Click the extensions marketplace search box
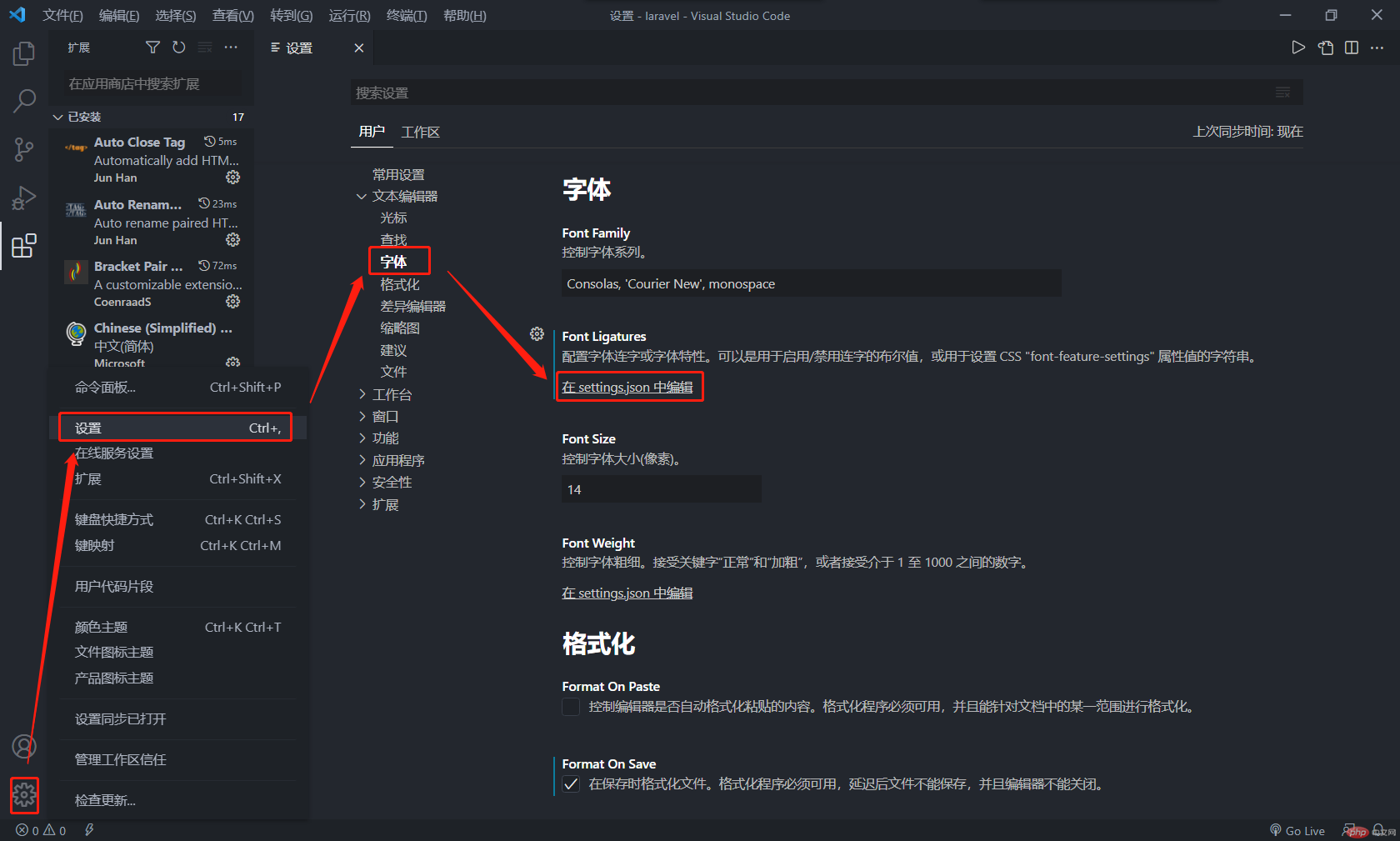1400x841 pixels. [152, 84]
